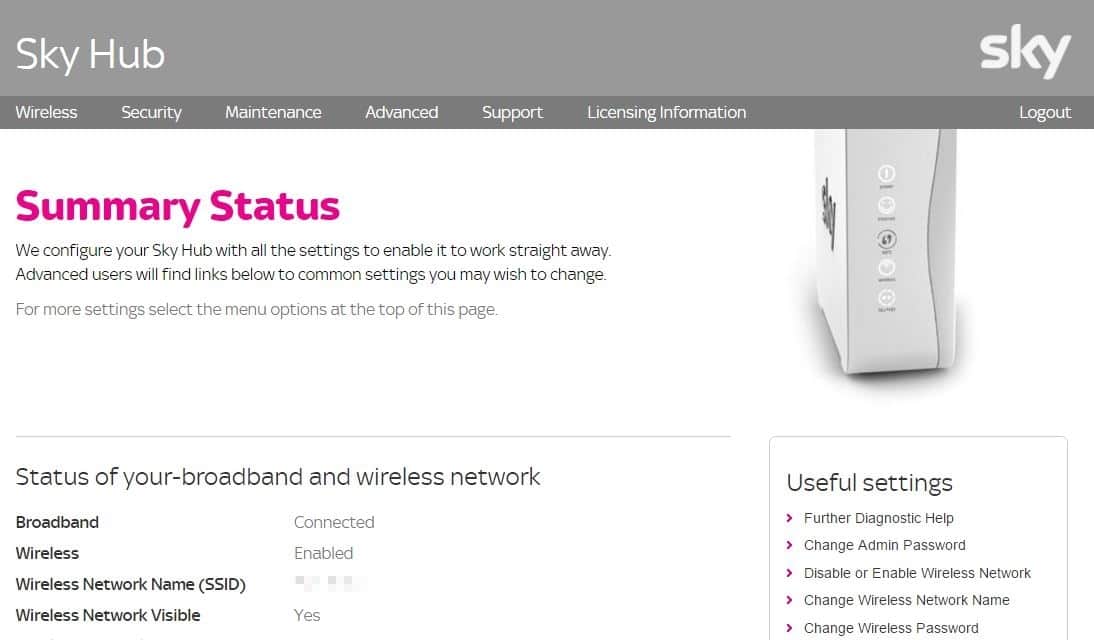Click Disable or Enable Wireless Network
Screen dimensions: 1094x640
[x=917, y=573]
